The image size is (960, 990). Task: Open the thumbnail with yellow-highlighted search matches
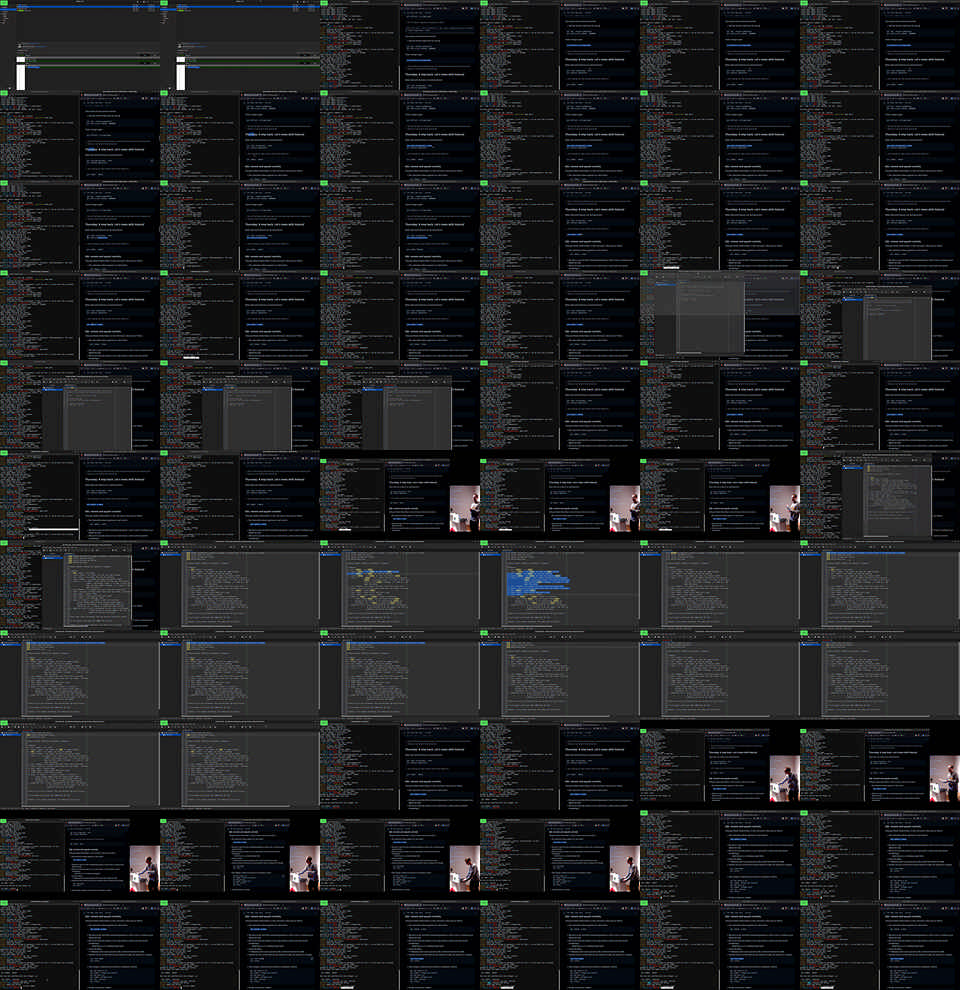[400, 585]
